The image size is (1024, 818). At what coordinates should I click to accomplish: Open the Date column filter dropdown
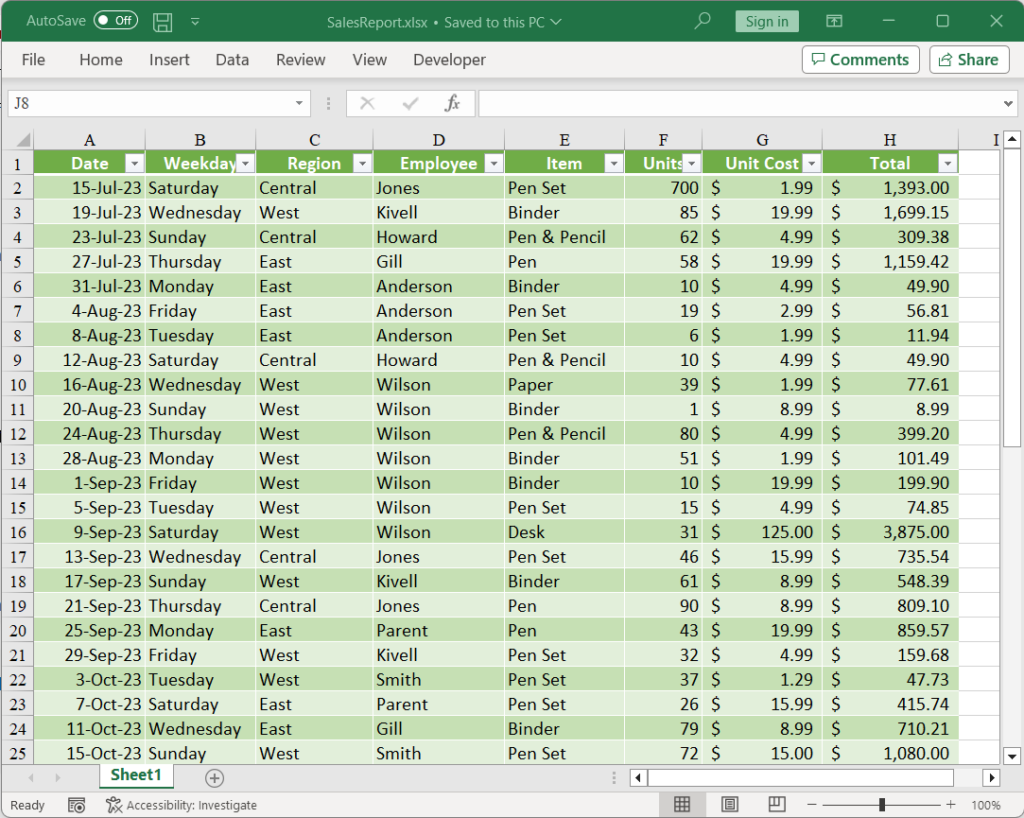[133, 162]
